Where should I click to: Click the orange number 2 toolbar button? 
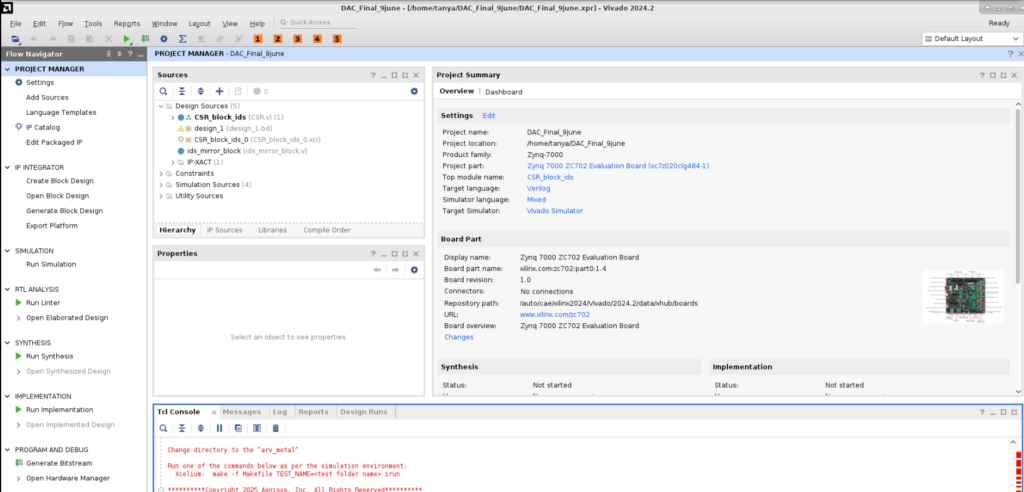(x=278, y=39)
